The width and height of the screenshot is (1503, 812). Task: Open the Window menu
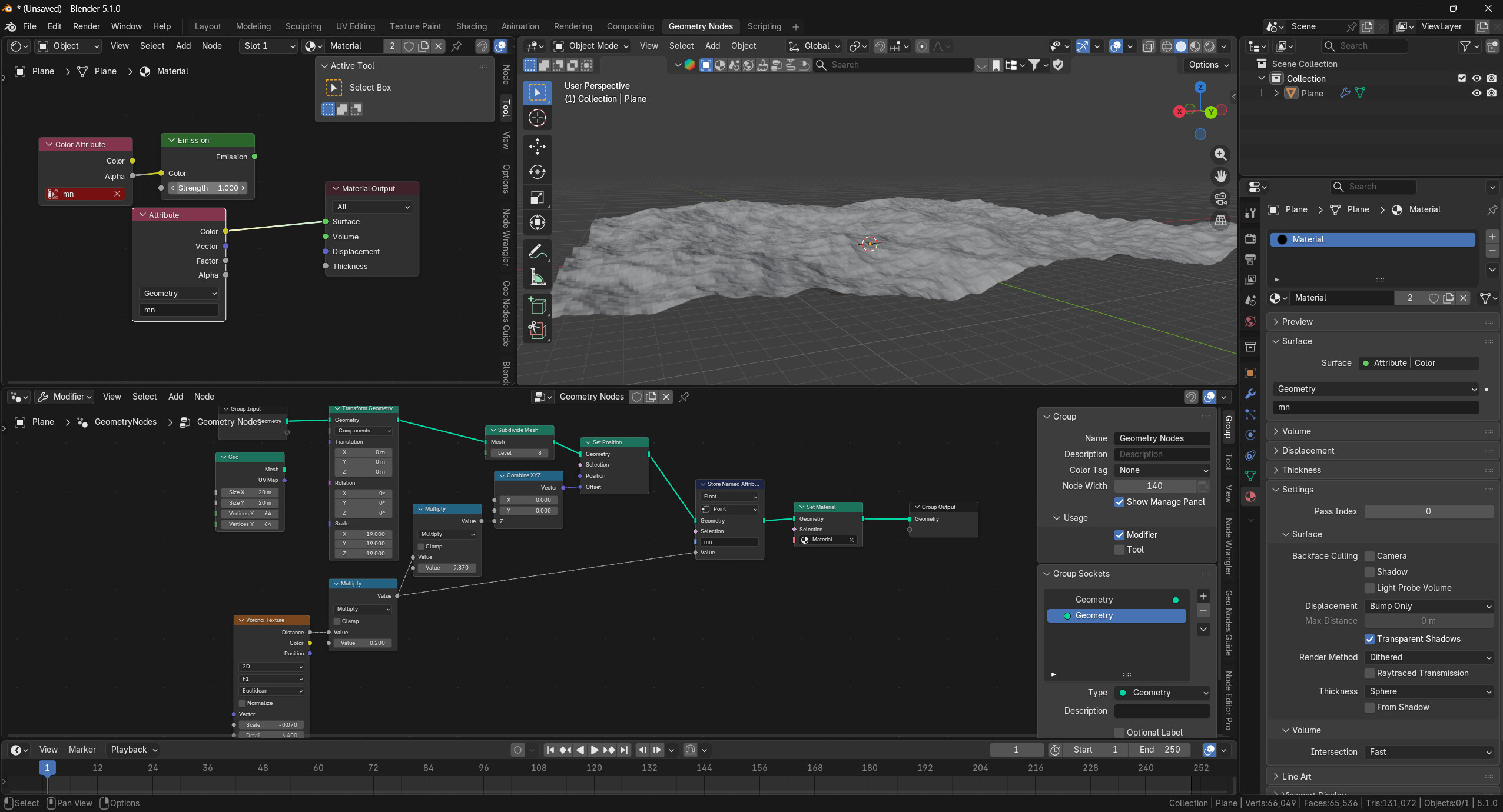click(126, 26)
